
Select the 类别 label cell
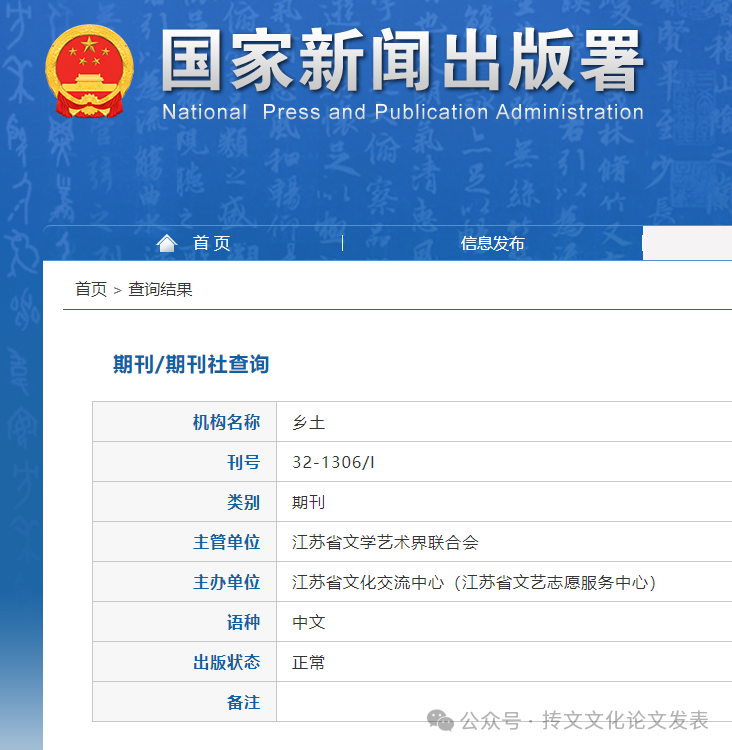click(x=185, y=502)
